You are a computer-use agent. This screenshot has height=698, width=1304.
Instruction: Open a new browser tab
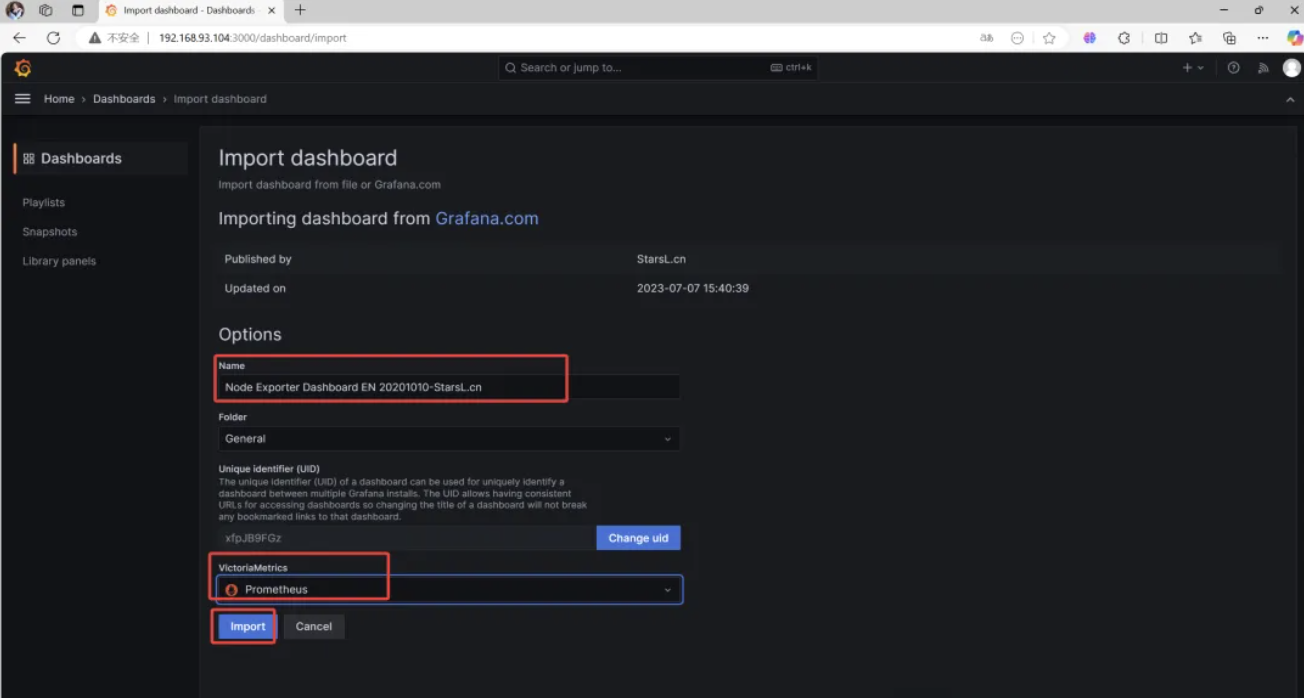click(x=300, y=10)
